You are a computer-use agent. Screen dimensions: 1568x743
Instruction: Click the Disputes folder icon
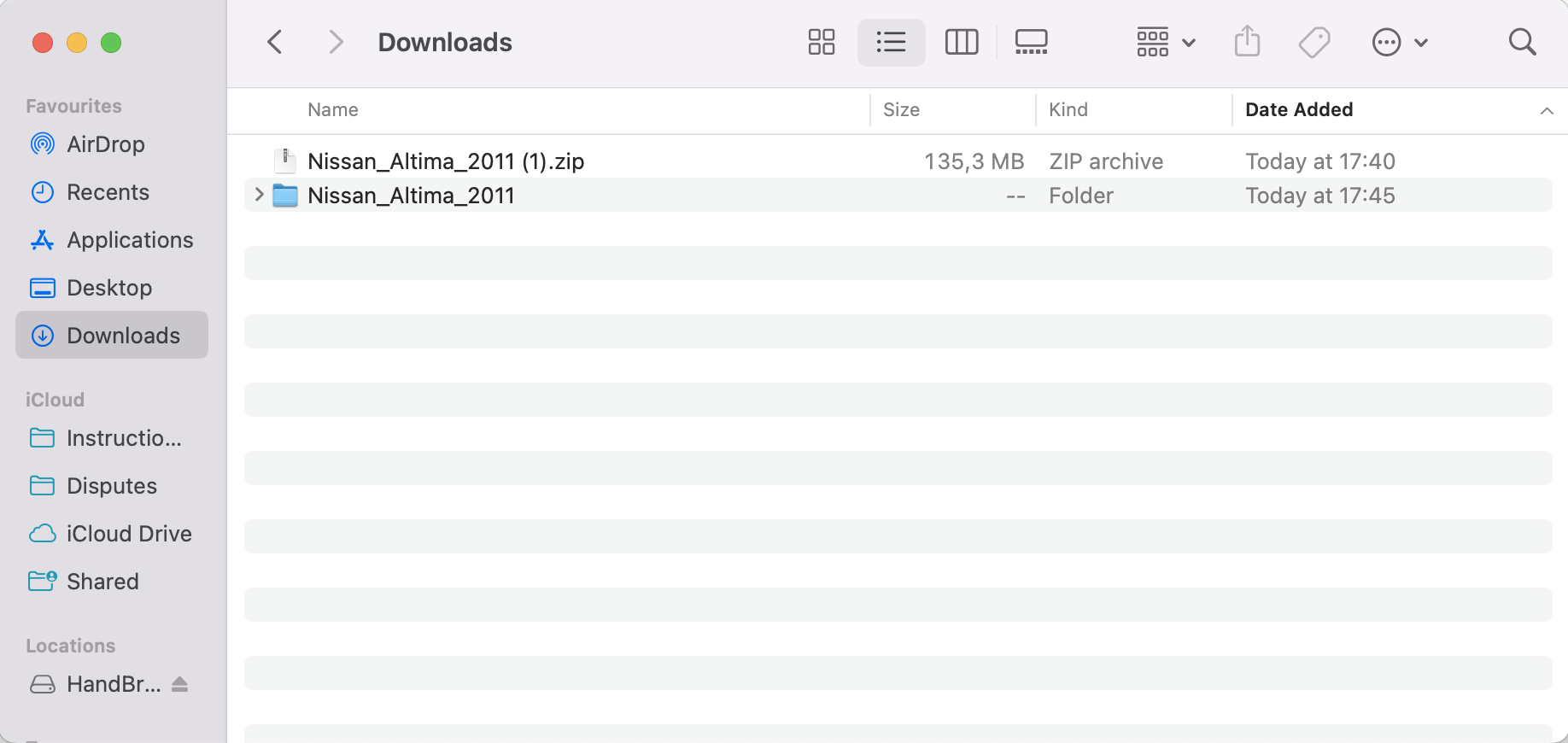point(43,486)
